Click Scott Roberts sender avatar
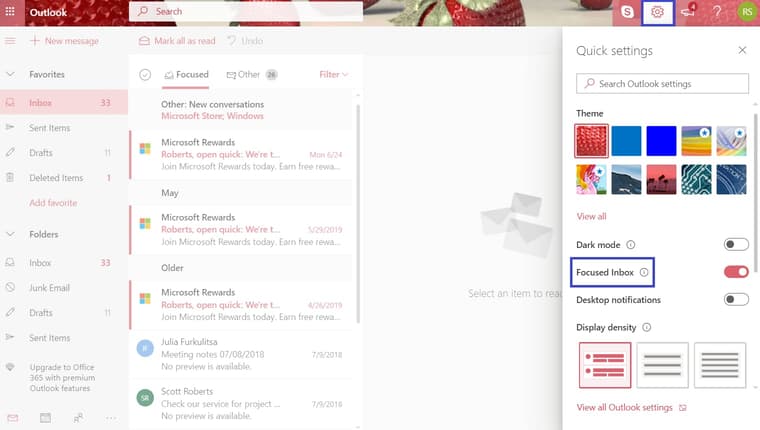Image resolution: width=760 pixels, height=430 pixels. [x=145, y=398]
